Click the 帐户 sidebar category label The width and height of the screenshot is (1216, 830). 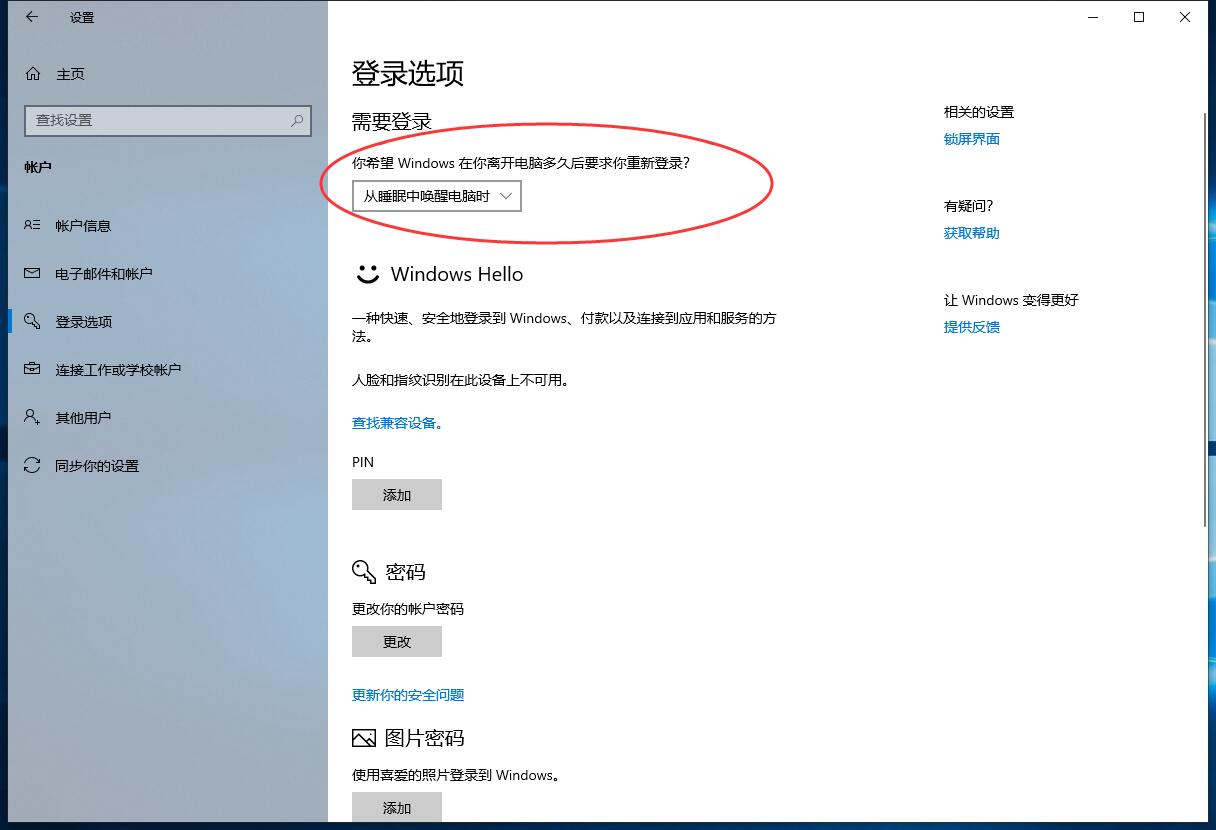[x=38, y=167]
